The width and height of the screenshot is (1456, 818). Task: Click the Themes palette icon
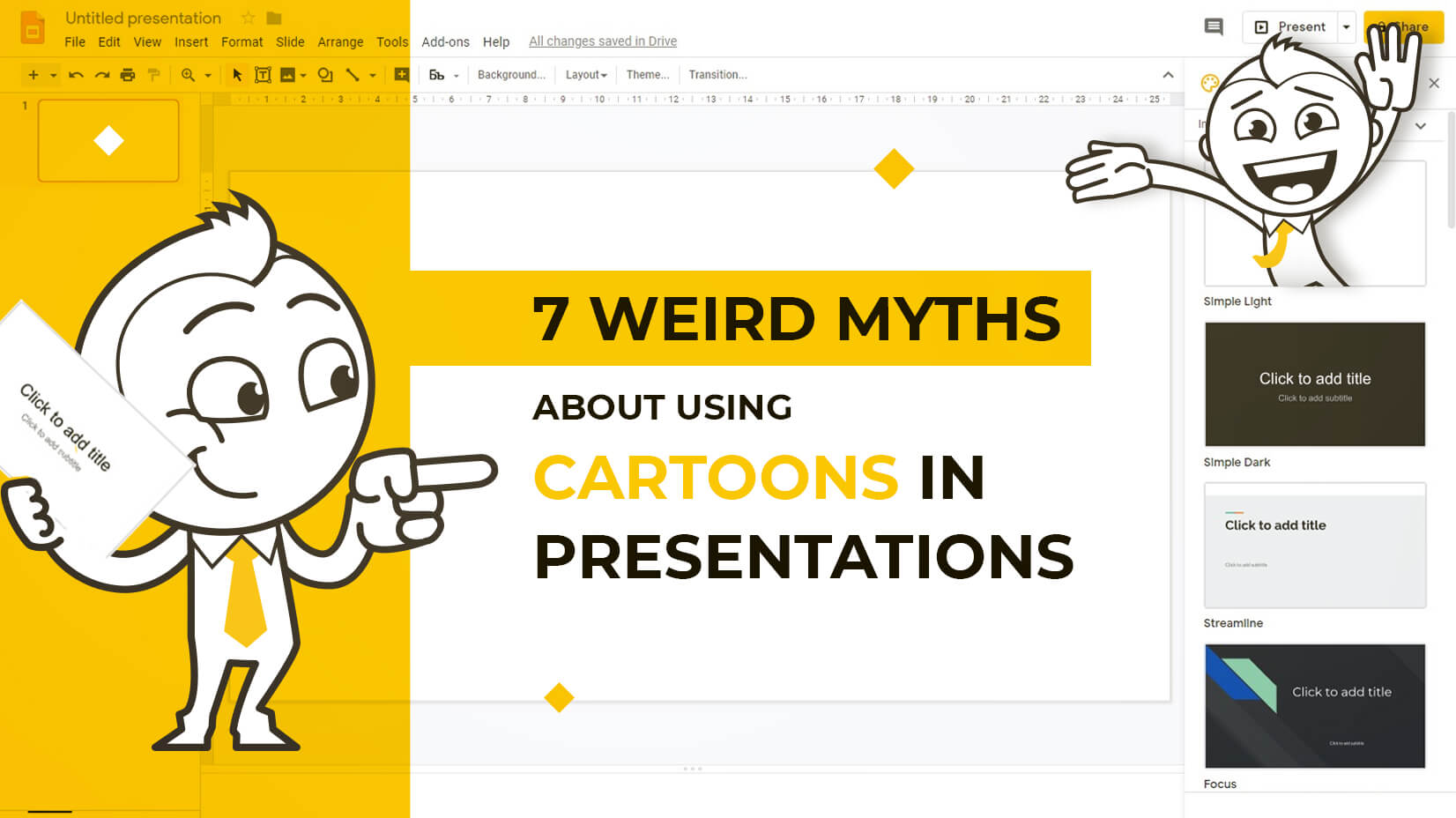coord(1210,83)
